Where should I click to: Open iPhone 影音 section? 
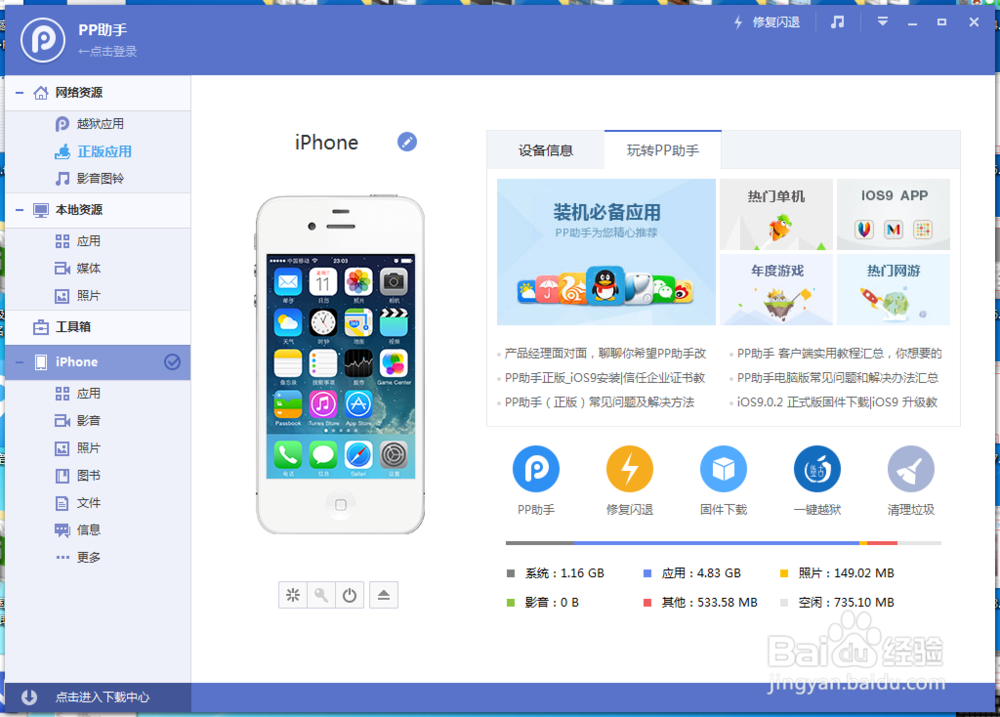(x=78, y=421)
